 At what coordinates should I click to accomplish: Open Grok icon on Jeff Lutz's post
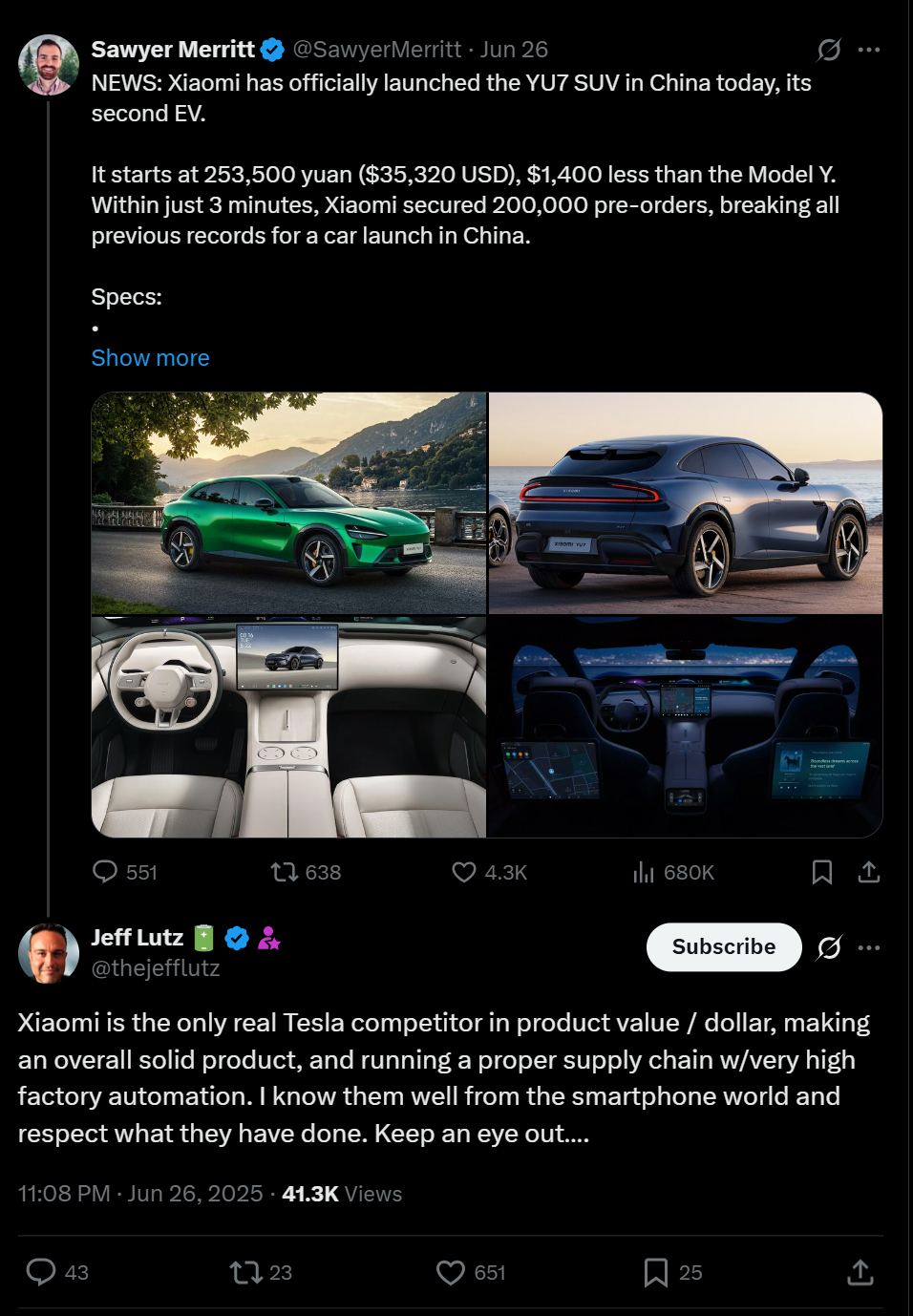point(829,947)
